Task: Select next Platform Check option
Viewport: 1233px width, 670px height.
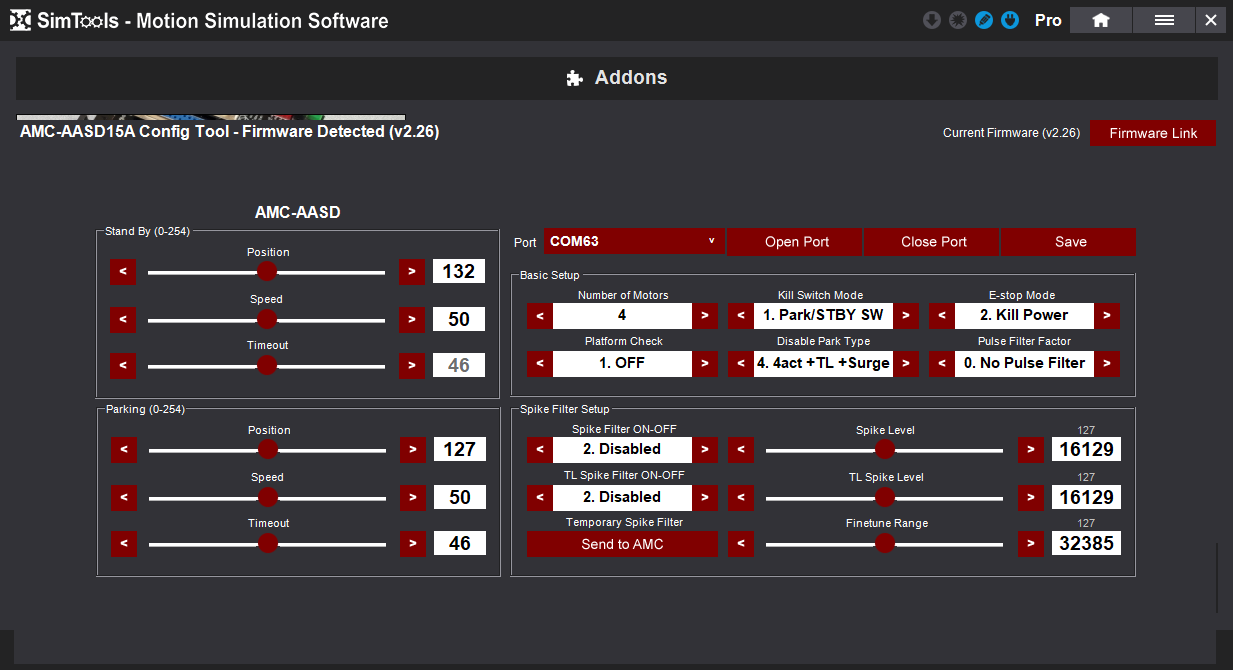Action: [x=705, y=364]
